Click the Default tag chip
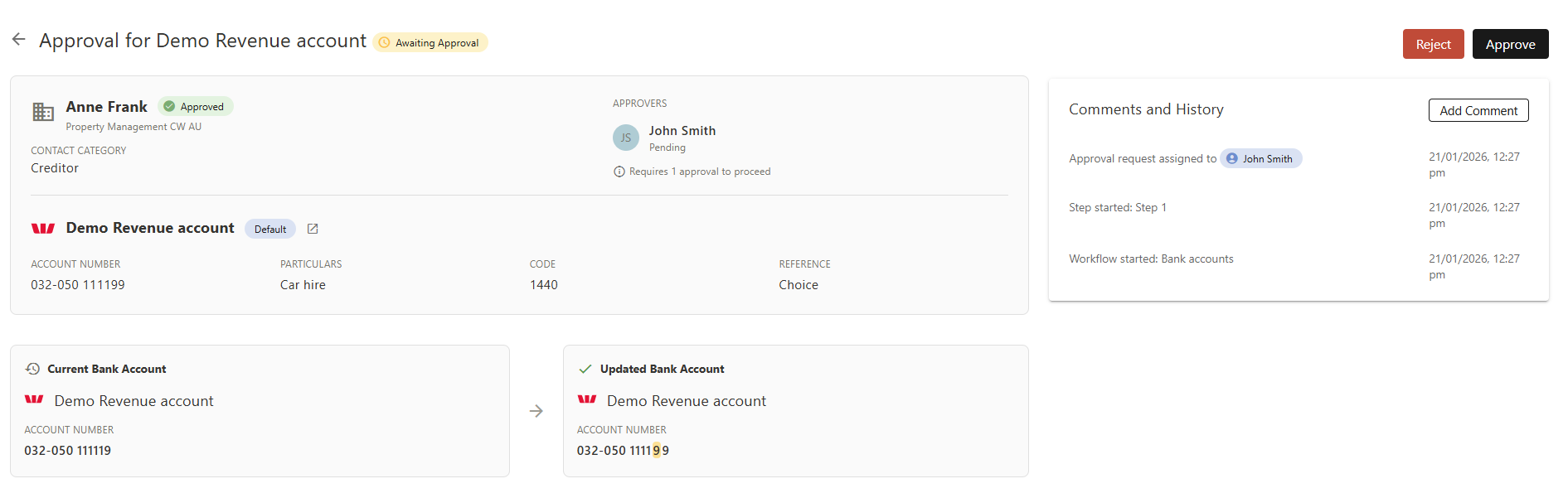Image resolution: width=1568 pixels, height=498 pixels. point(270,230)
